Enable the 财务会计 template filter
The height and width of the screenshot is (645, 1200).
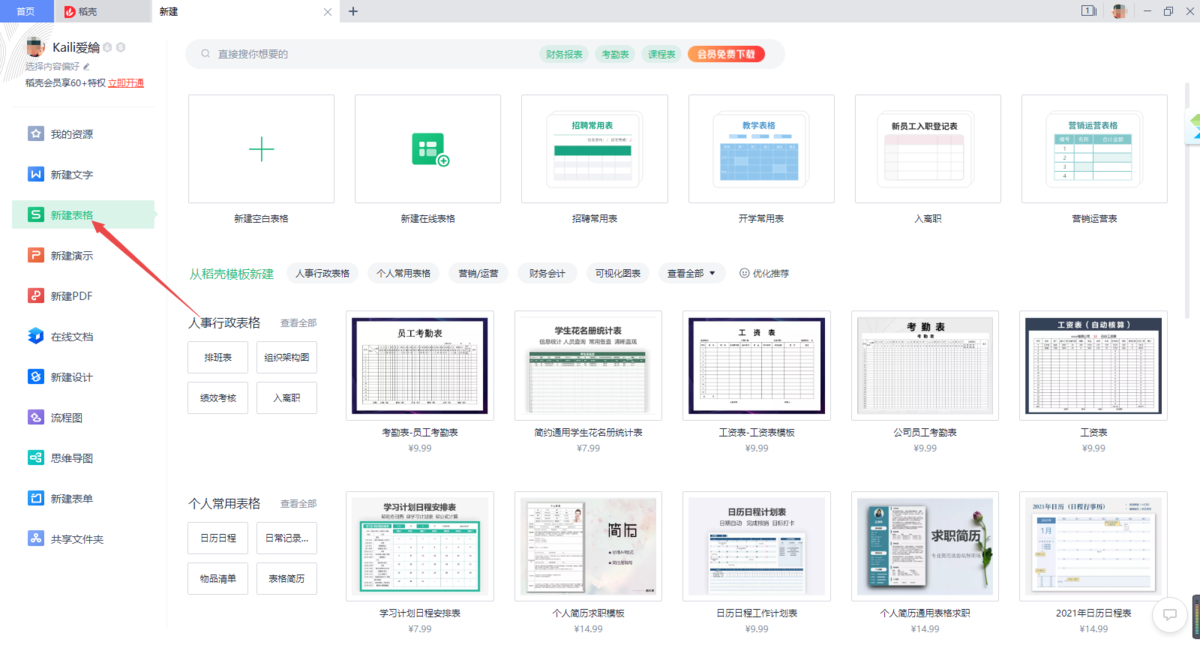click(547, 272)
